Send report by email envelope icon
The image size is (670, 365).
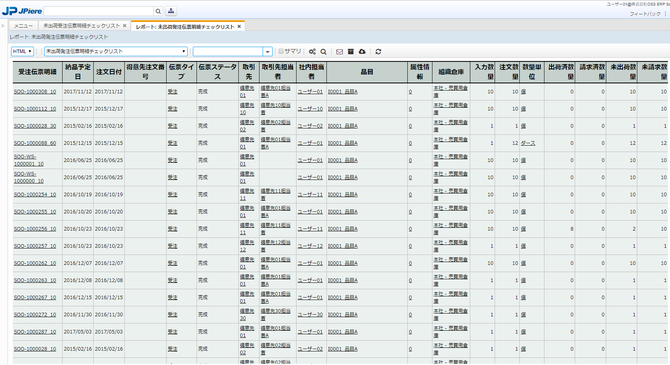pos(339,52)
